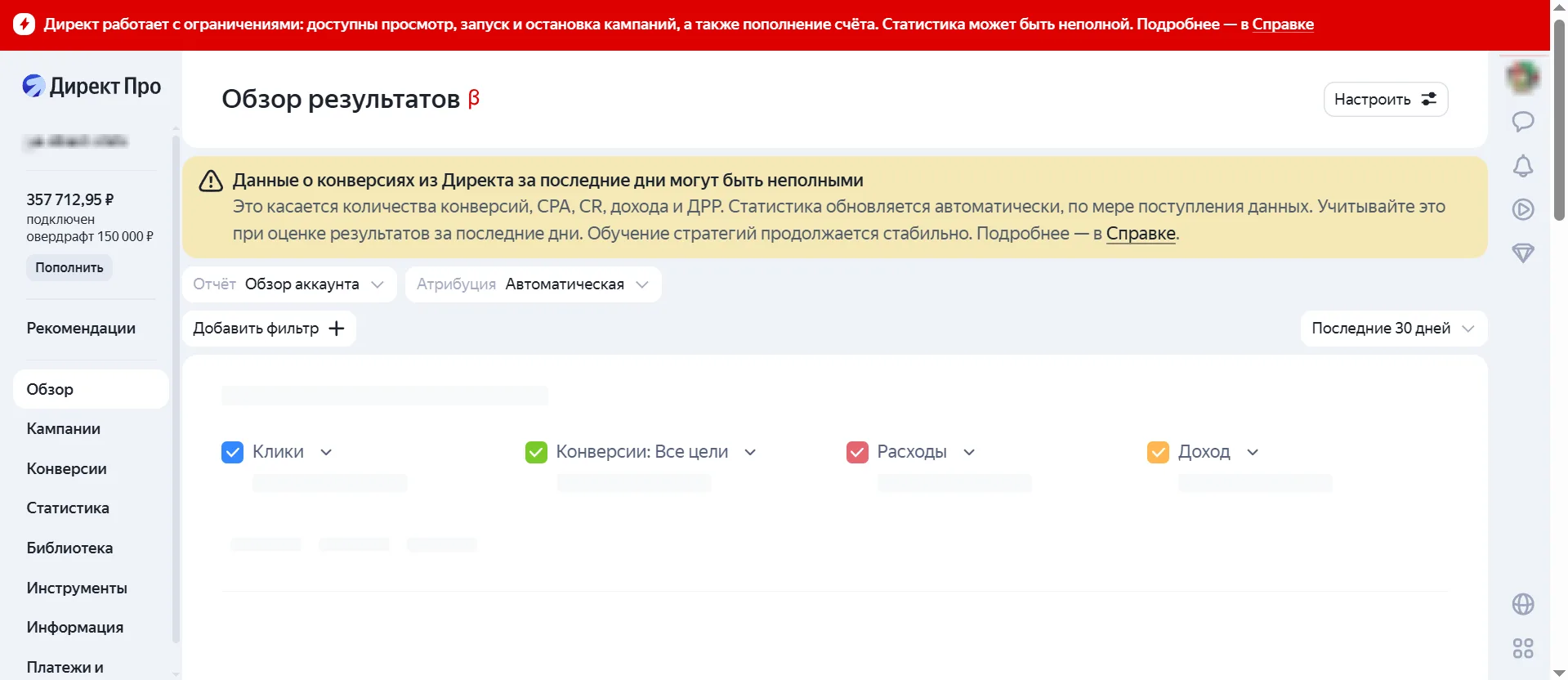Image resolution: width=1568 pixels, height=680 pixels.
Task: Open Инструменты in the sidebar
Action: [x=77, y=588]
